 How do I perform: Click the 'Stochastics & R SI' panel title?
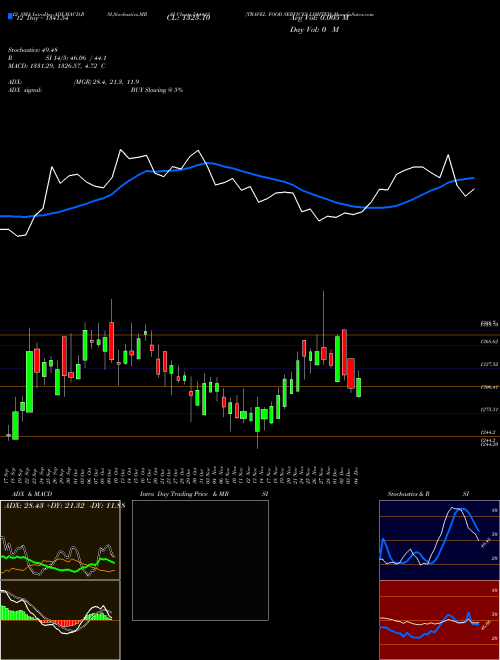click(x=428, y=494)
